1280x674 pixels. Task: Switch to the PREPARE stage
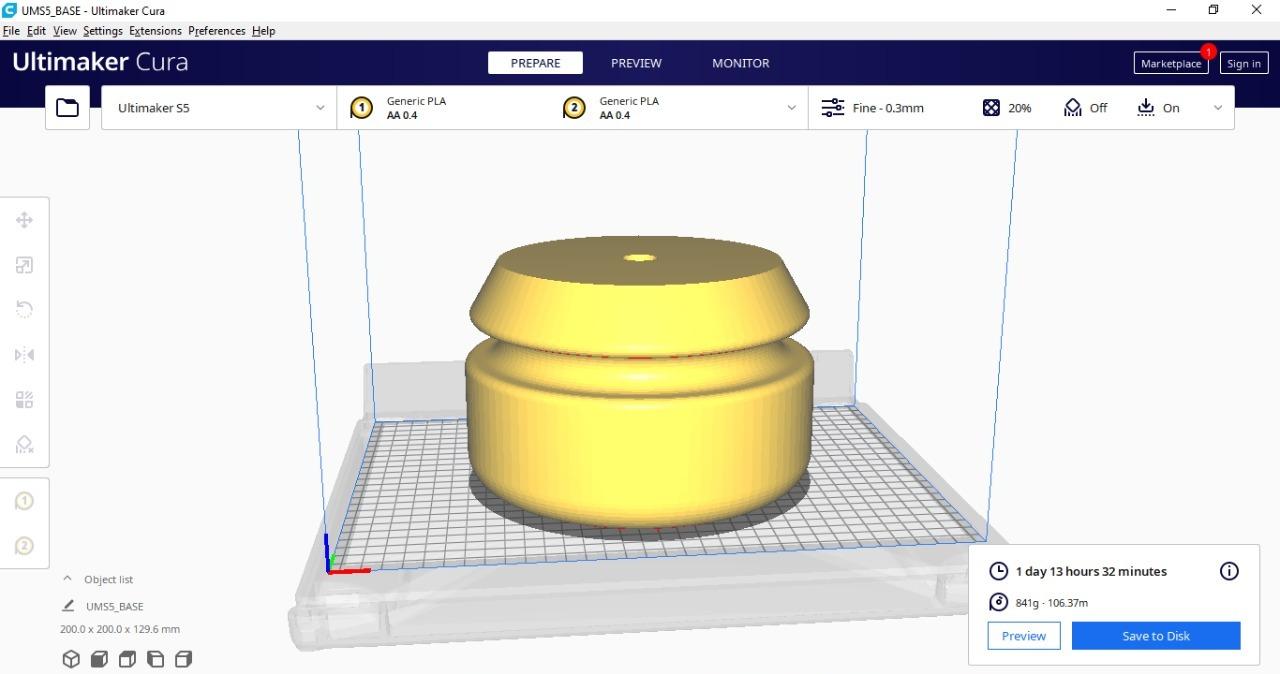535,63
